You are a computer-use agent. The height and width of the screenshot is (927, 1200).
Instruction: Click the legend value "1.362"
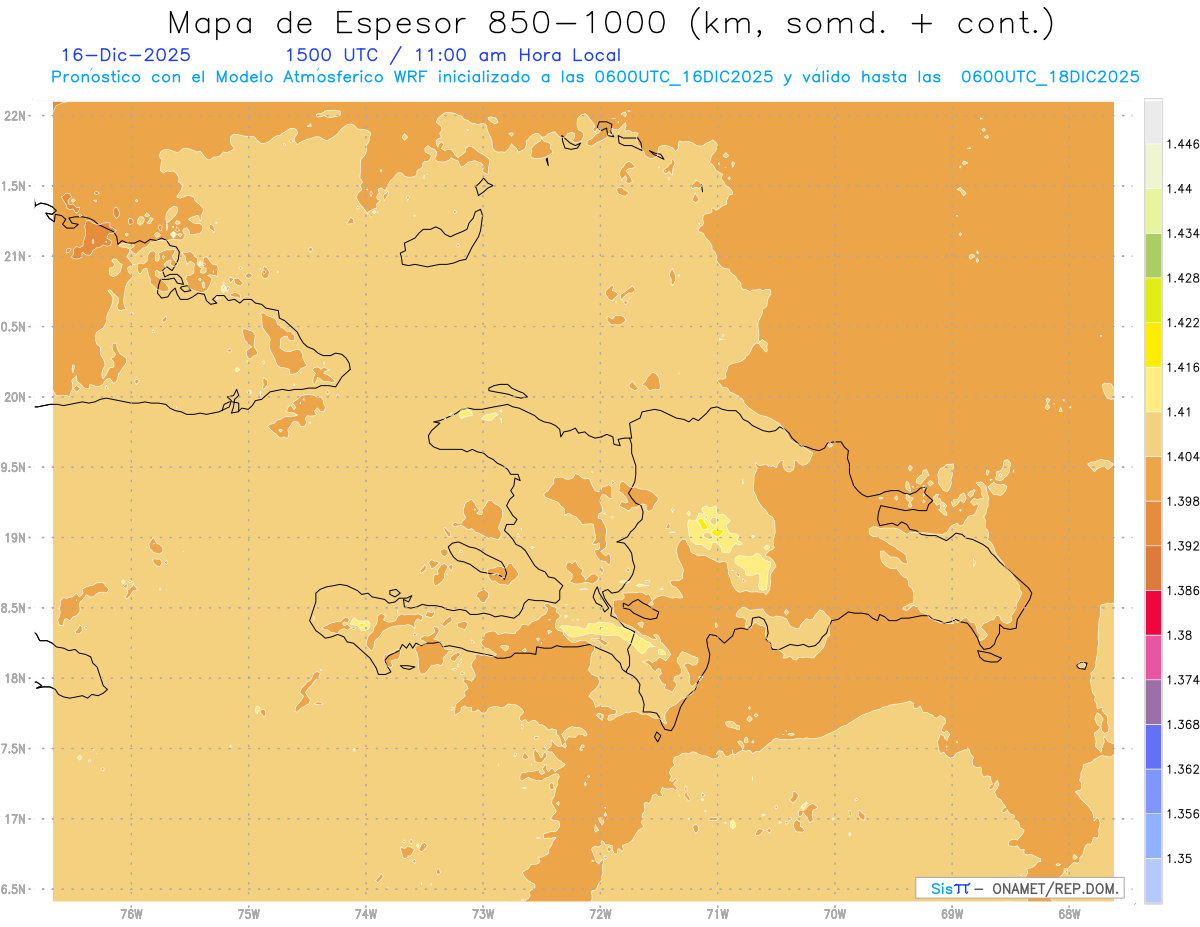coord(1183,769)
